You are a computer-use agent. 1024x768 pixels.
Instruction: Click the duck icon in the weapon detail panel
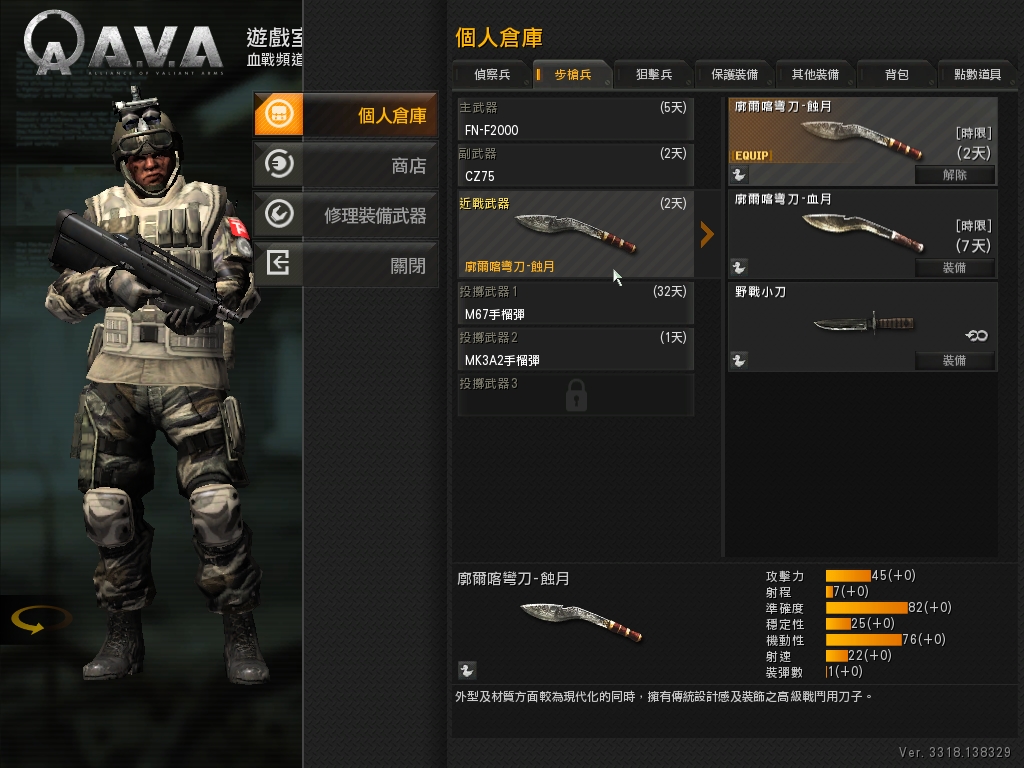466,670
